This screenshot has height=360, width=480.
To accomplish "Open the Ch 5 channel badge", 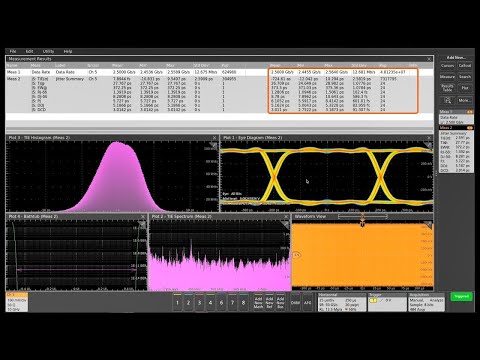I will click(x=17, y=302).
